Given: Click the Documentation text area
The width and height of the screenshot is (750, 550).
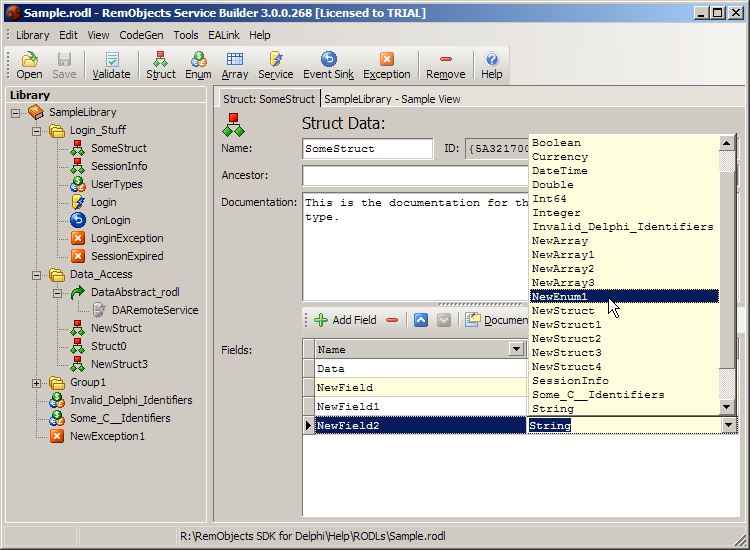Looking at the screenshot, I should tap(415, 247).
